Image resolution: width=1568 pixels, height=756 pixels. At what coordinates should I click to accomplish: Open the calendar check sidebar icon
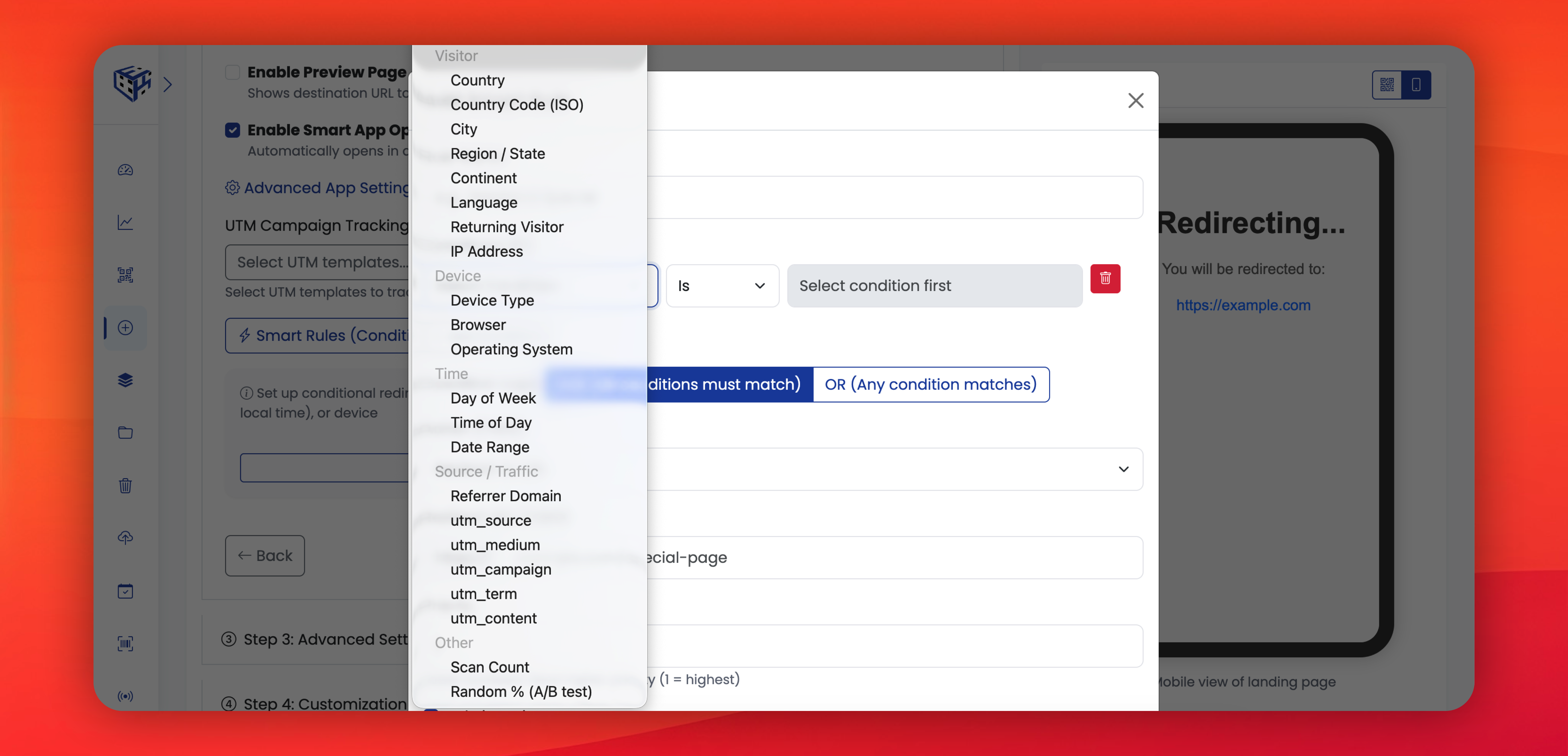125,591
